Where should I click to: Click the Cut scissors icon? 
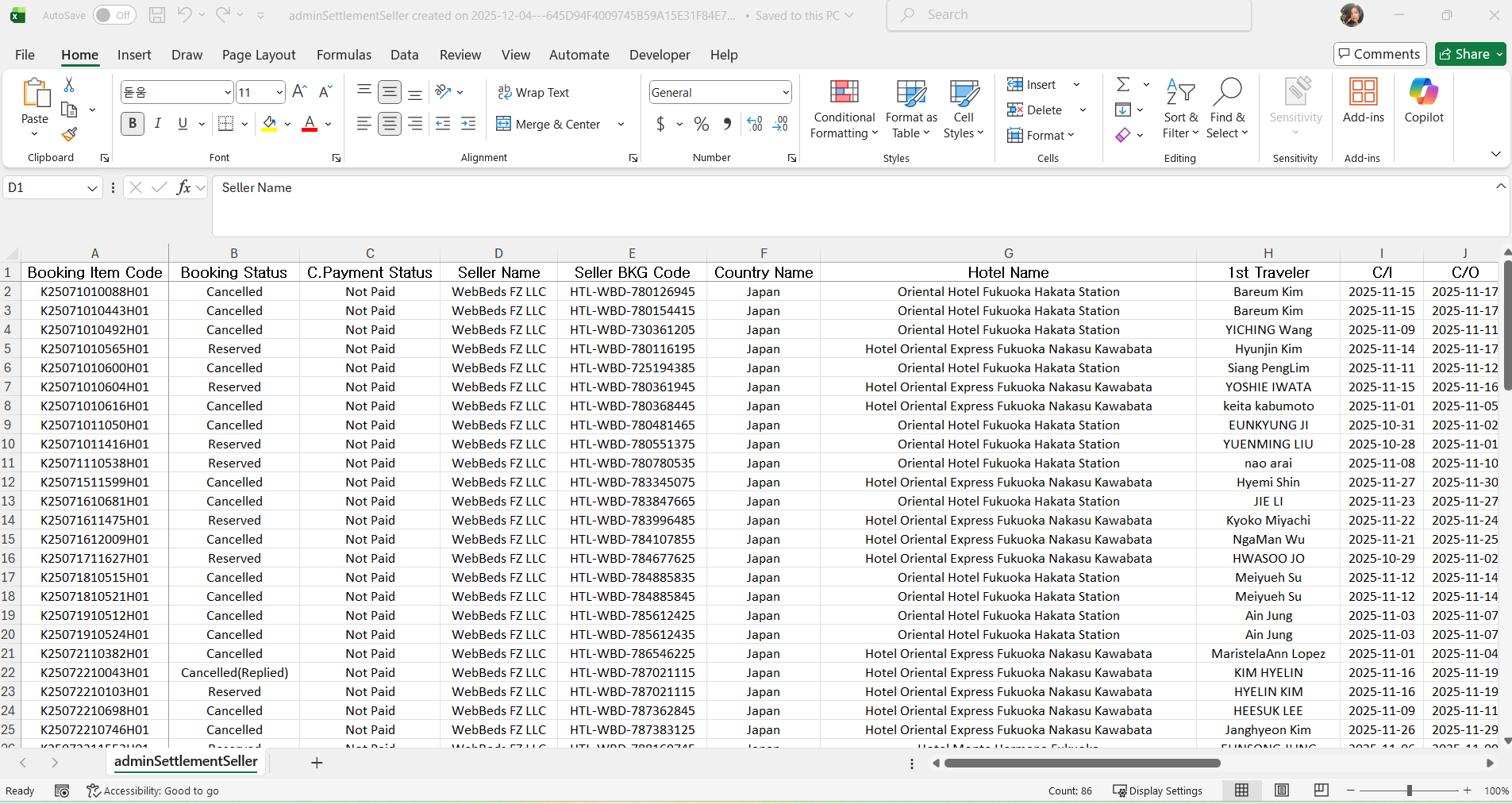pos(69,85)
